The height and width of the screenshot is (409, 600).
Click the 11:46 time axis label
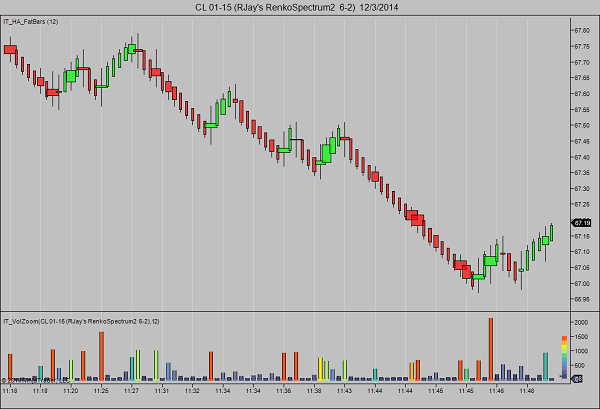(x=496, y=391)
